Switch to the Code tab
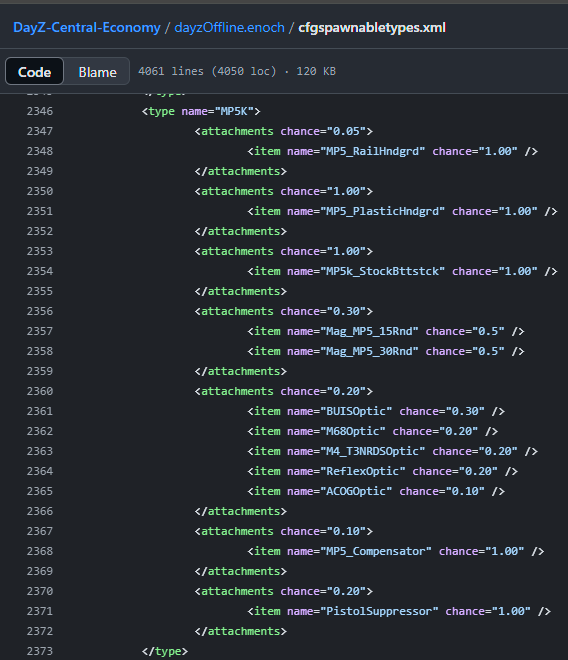This screenshot has width=568, height=660. 35,72
